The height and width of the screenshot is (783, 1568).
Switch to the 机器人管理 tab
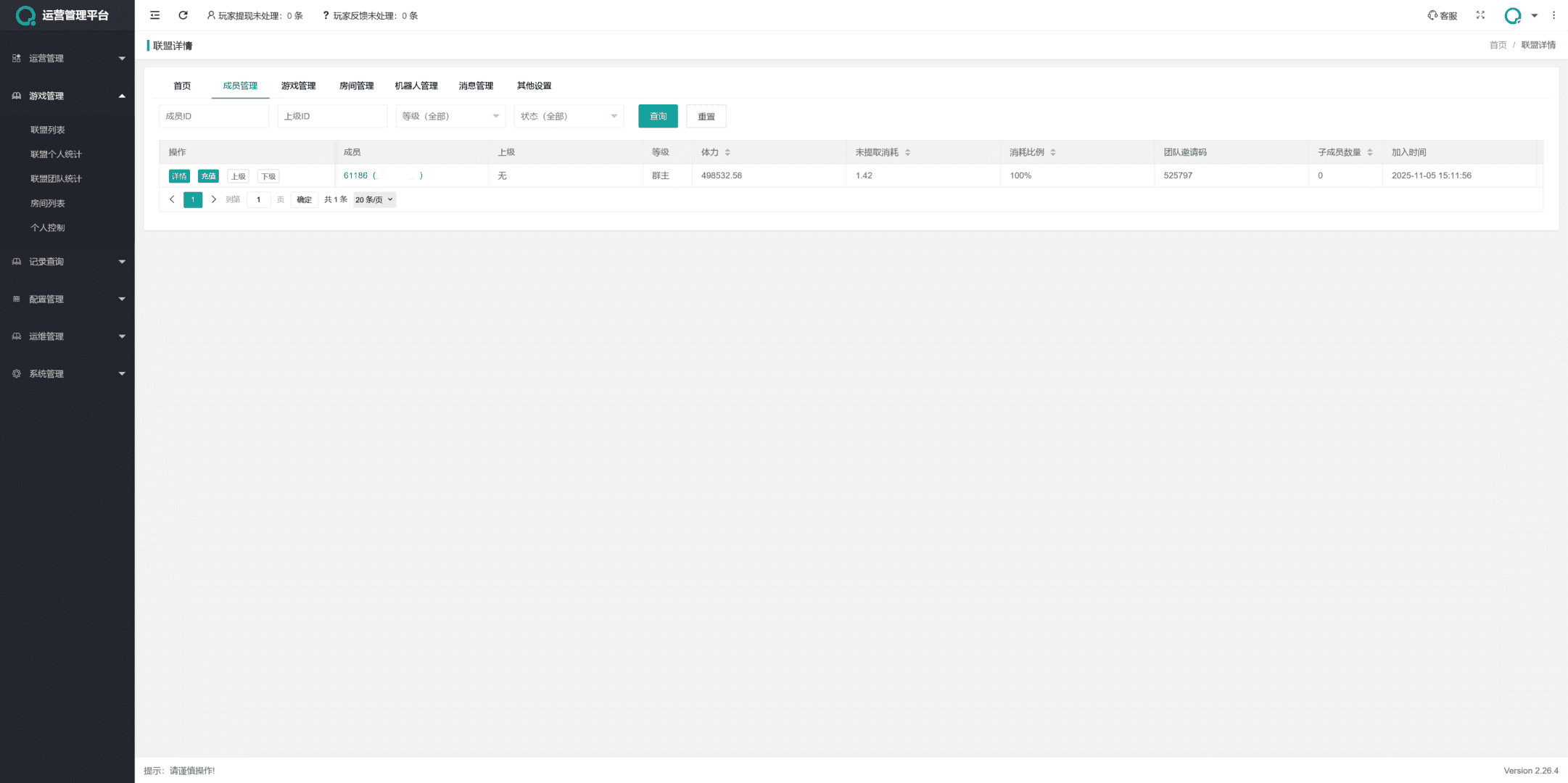[416, 86]
